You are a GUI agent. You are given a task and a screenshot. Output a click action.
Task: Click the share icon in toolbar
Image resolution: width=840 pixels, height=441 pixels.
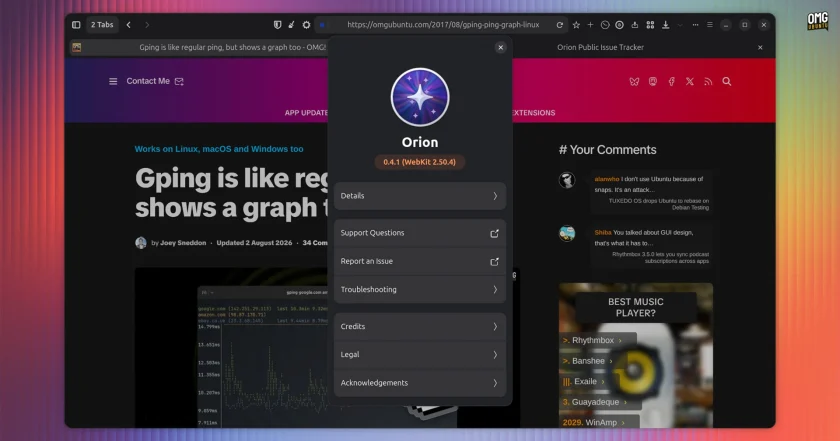[x=635, y=25]
